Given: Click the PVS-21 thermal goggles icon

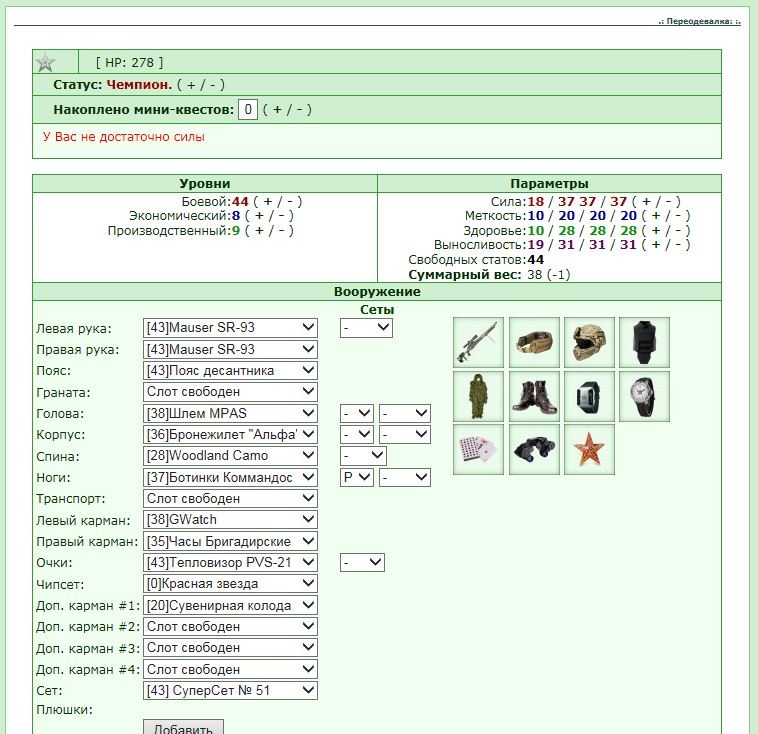Looking at the screenshot, I should 534,450.
